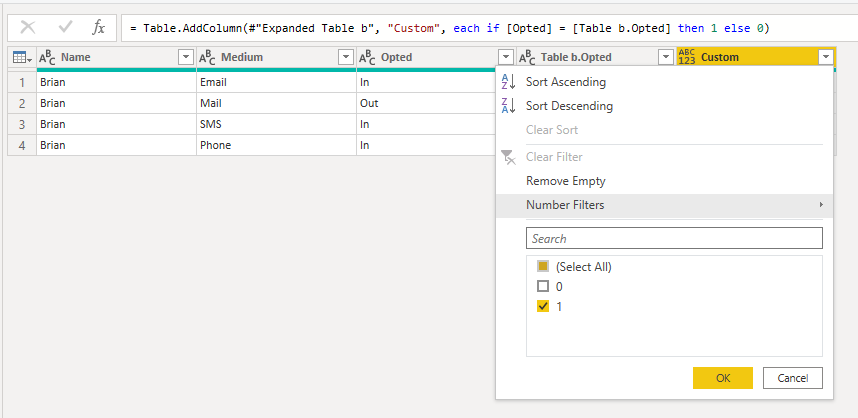Change data type icon of Opted column
This screenshot has width=858, height=418.
pyautogui.click(x=367, y=57)
